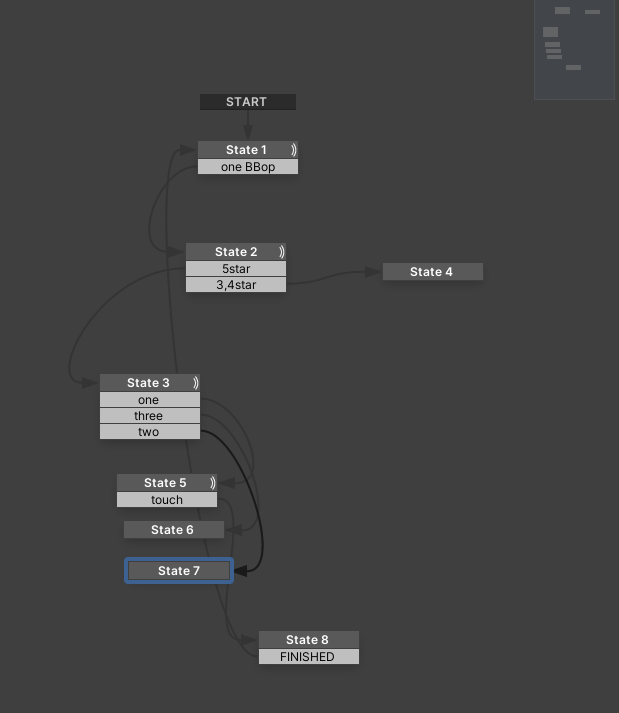The width and height of the screenshot is (619, 713).
Task: Select the START node
Action: tap(247, 102)
